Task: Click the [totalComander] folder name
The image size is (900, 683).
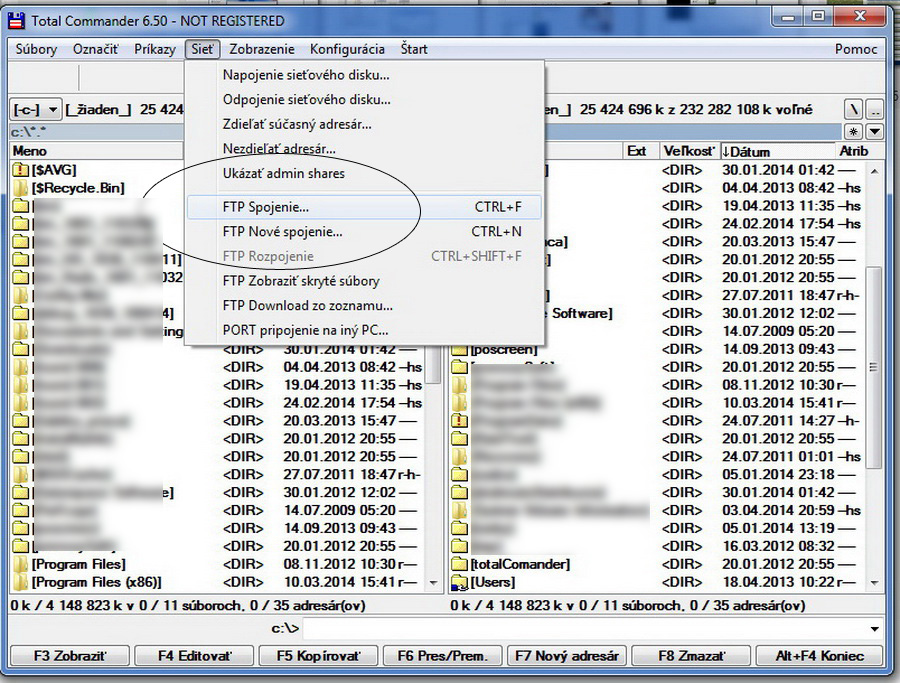Action: pos(520,564)
